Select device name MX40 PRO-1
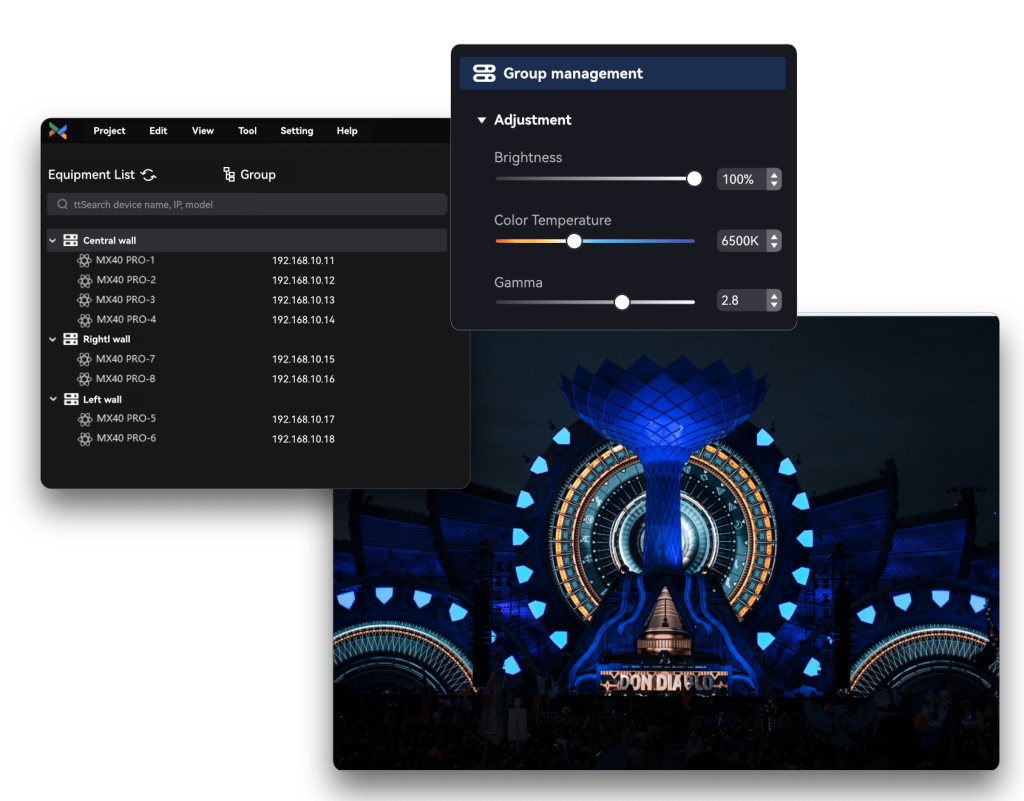 tap(125, 260)
